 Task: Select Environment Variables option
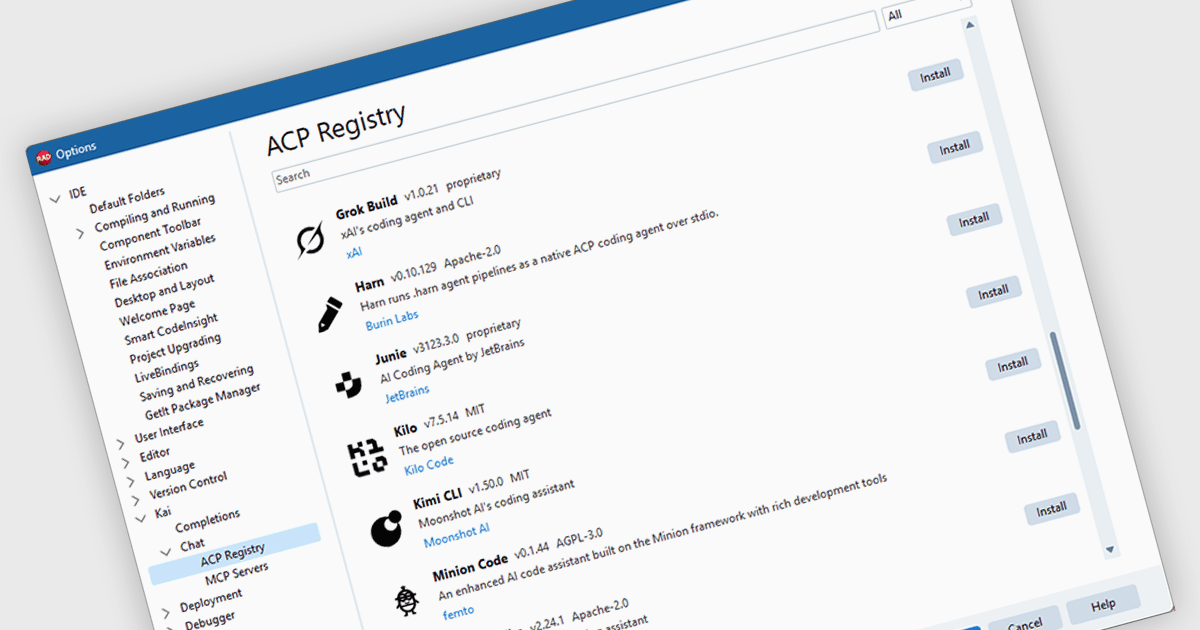(159, 251)
